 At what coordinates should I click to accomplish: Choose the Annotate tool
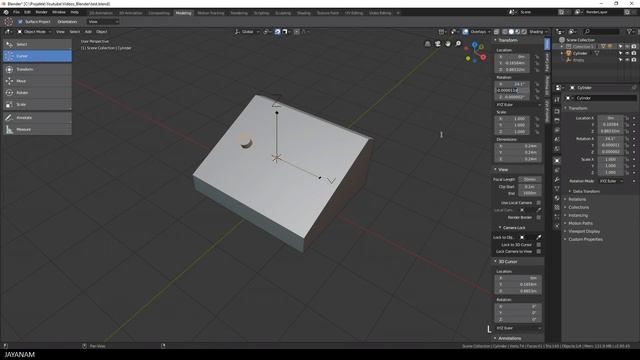point(38,118)
